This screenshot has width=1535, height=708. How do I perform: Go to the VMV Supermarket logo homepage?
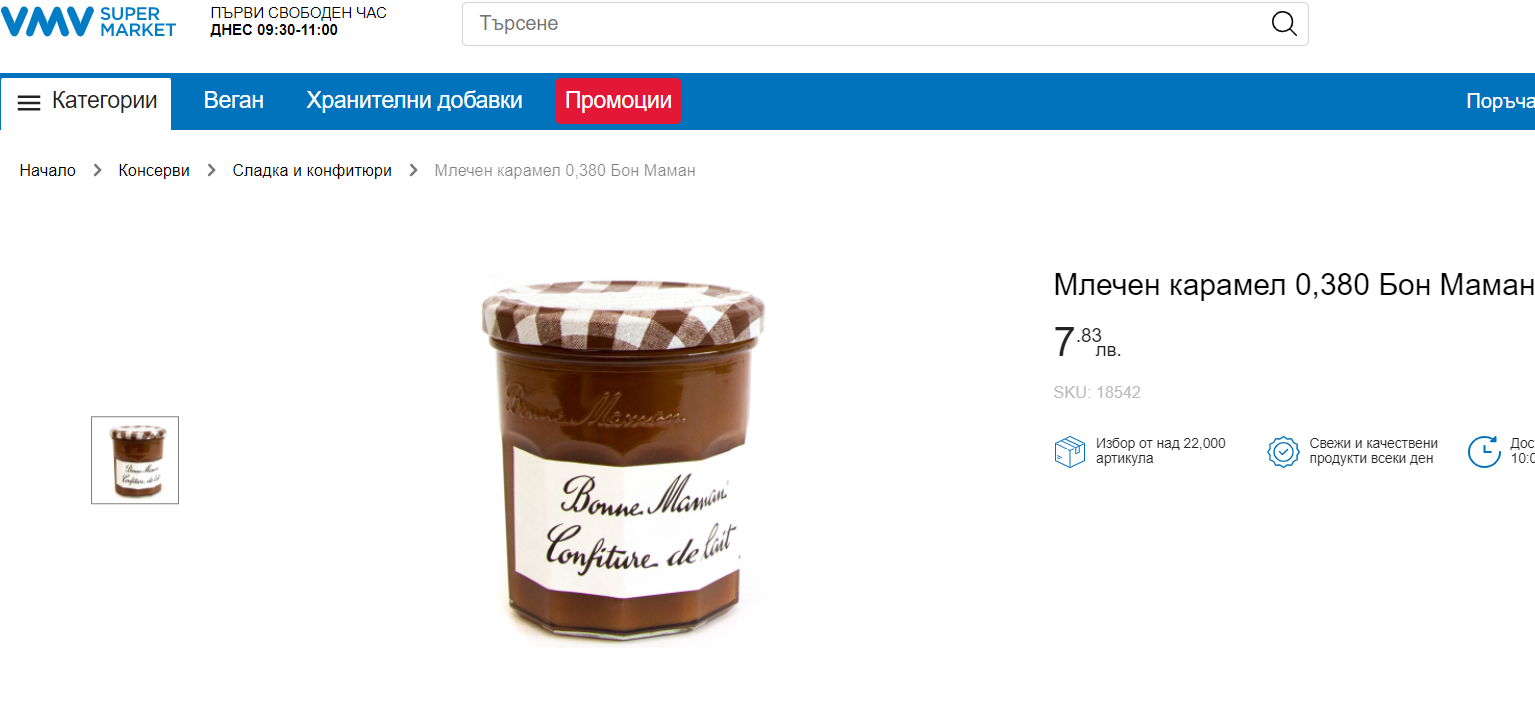(88, 22)
